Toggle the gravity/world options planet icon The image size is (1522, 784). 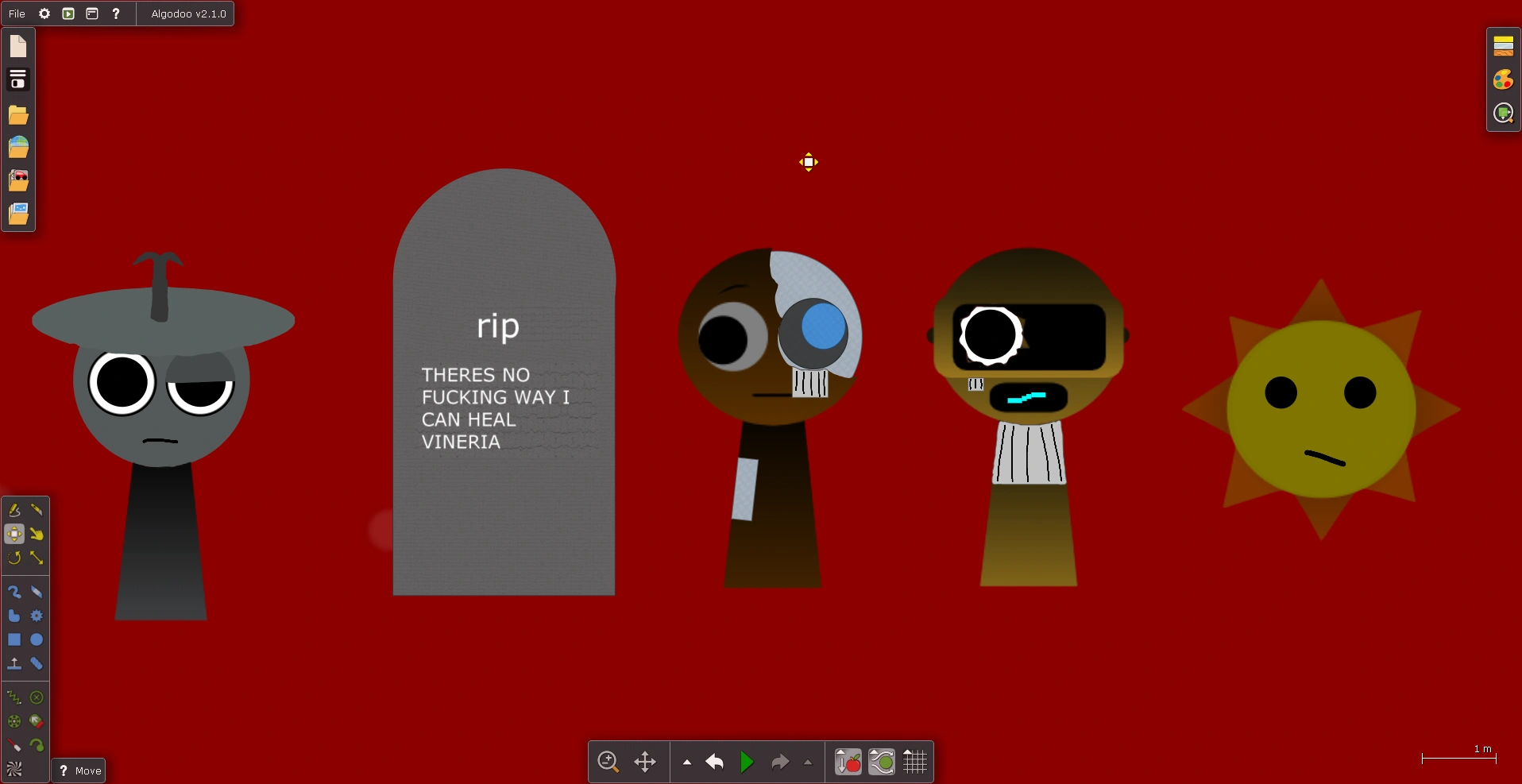(x=881, y=761)
